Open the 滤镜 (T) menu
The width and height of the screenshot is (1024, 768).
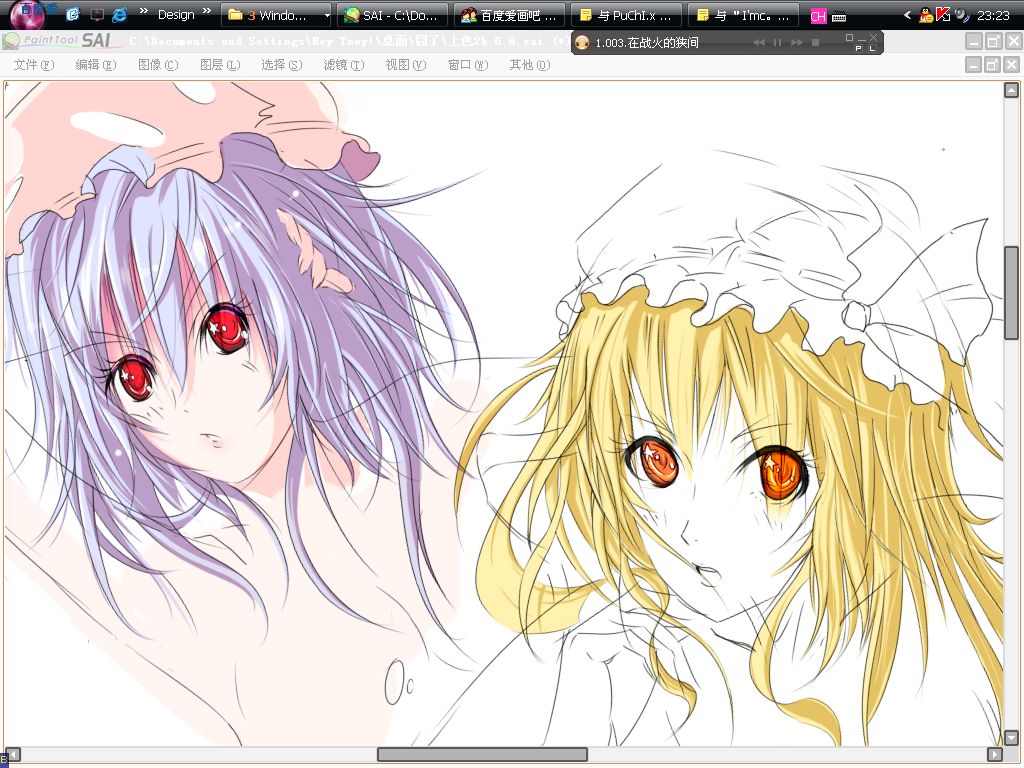point(344,65)
